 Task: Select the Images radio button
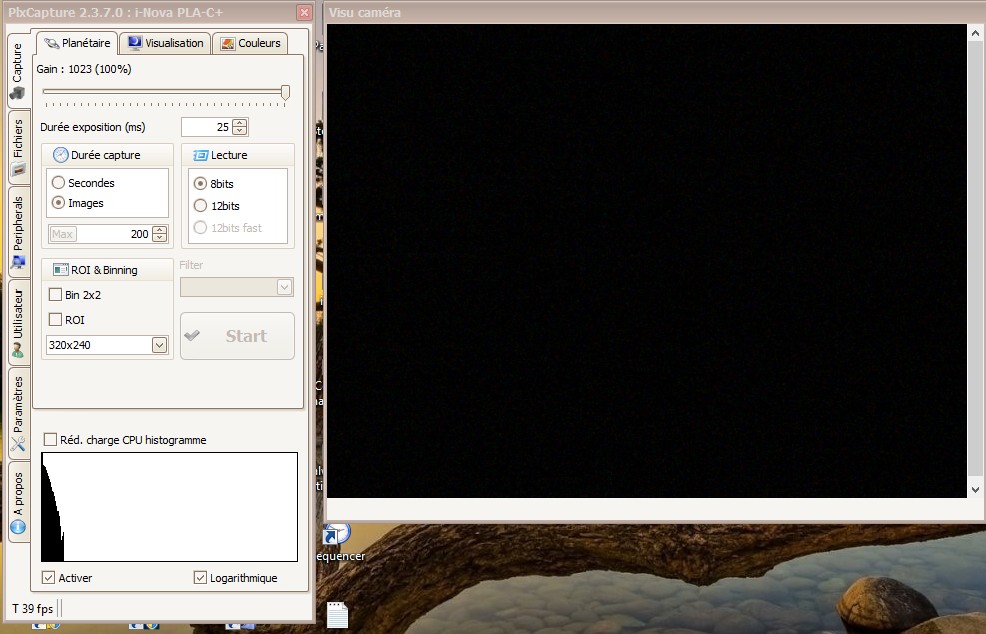[x=58, y=203]
